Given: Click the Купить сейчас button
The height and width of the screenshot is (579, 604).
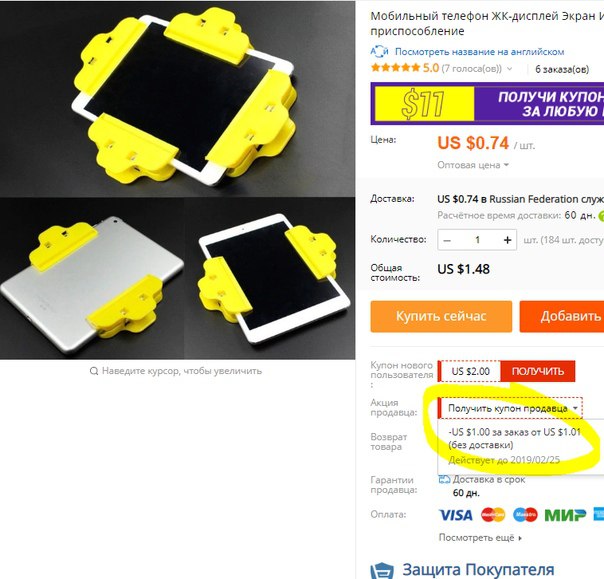Looking at the screenshot, I should coord(441,316).
